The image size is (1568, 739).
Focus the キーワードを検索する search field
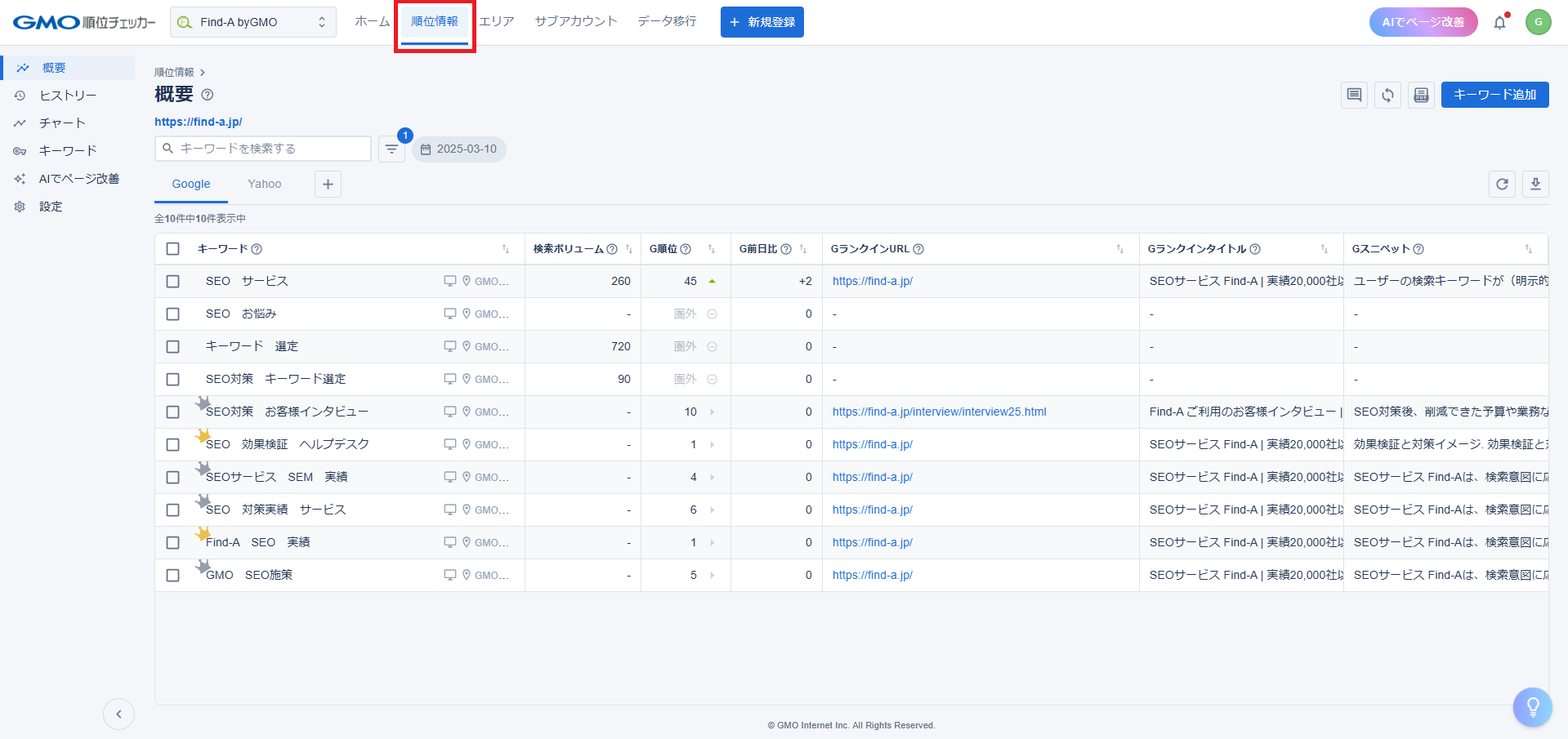(x=263, y=149)
